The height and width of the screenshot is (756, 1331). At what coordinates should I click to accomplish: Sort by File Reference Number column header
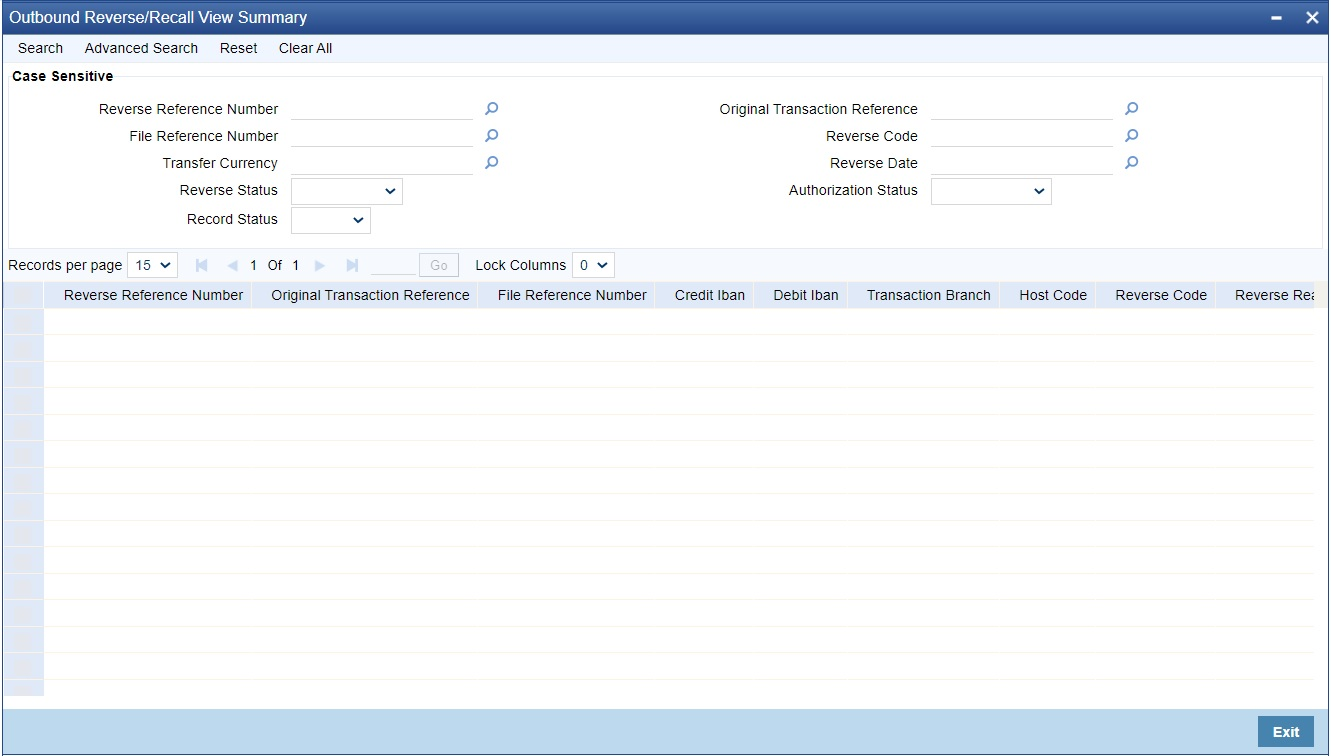coord(572,295)
